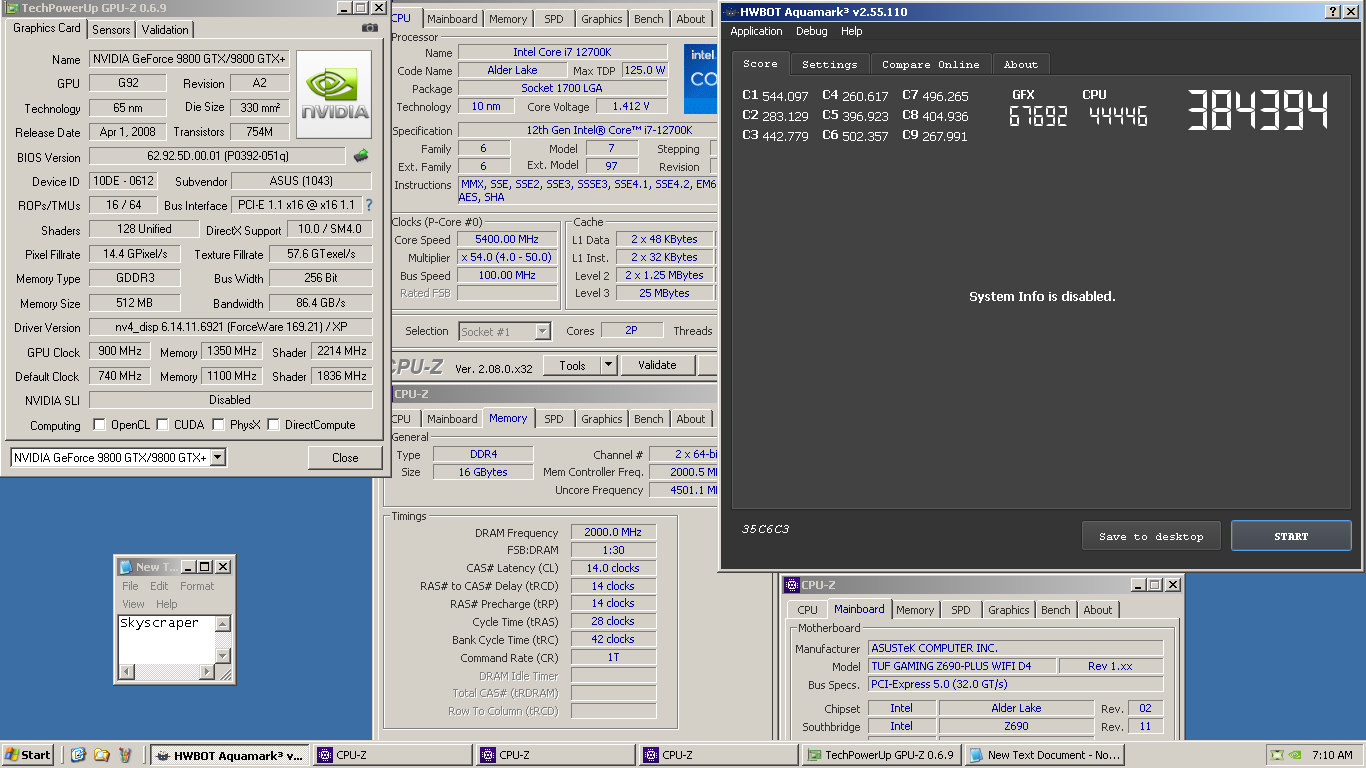Click the Tools button in CPU-Z
The height and width of the screenshot is (768, 1366).
coord(572,365)
